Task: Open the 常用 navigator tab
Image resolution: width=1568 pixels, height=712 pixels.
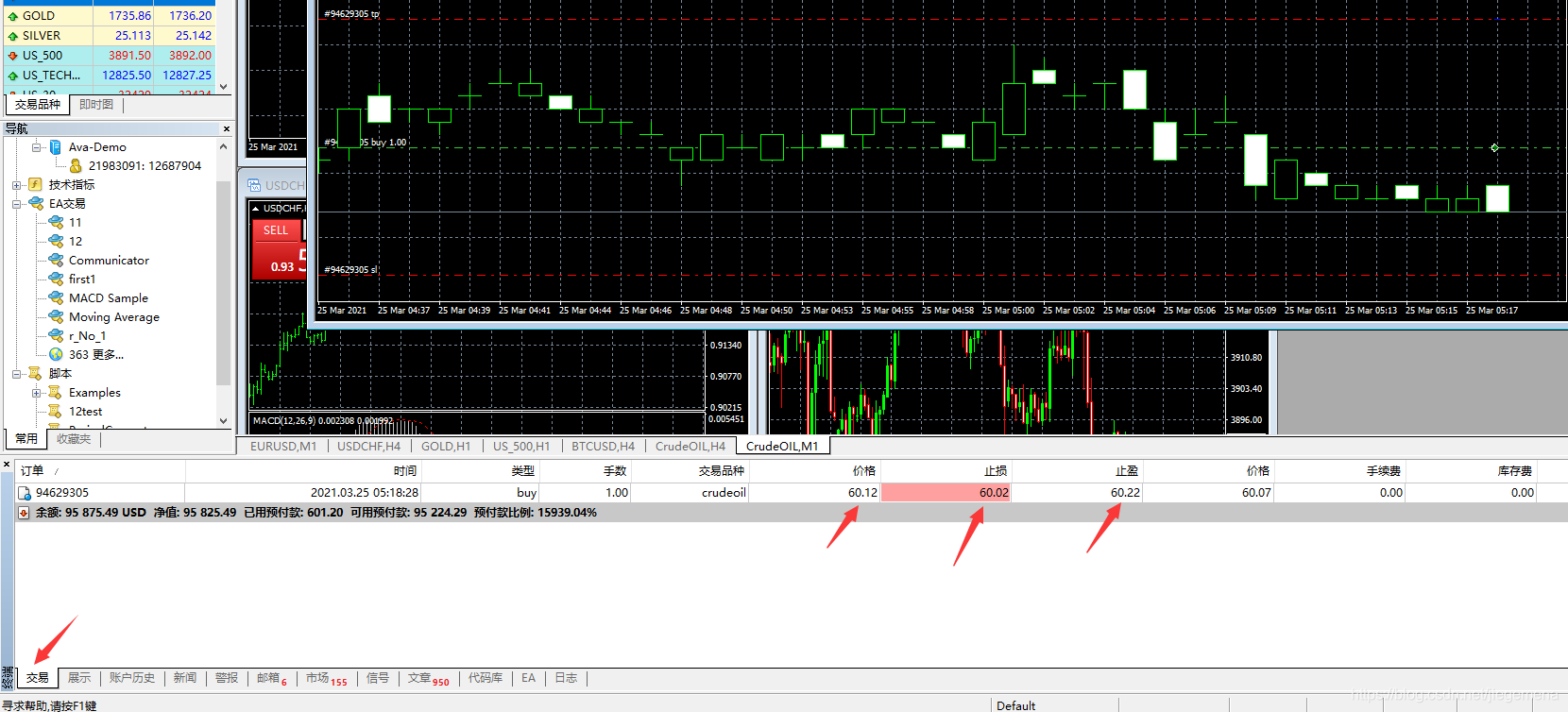Action: pos(26,439)
